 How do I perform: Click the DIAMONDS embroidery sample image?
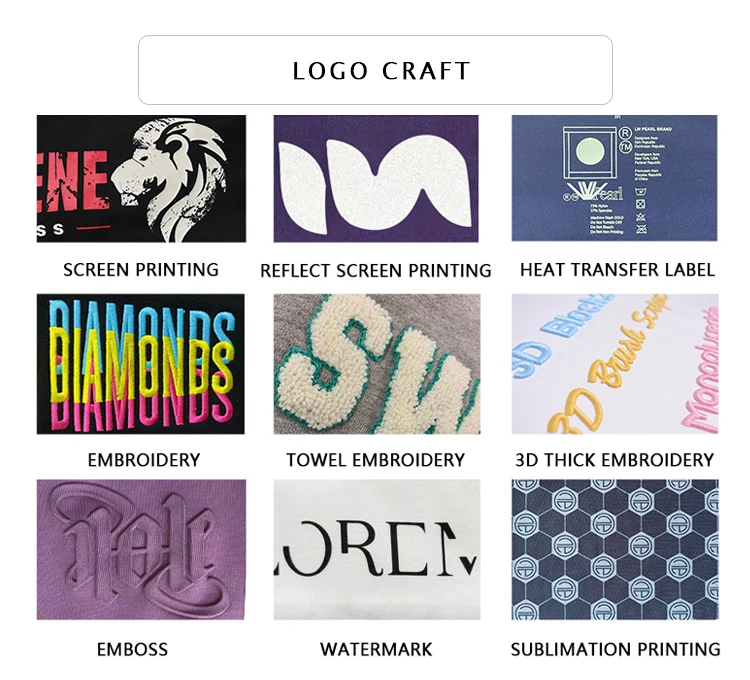point(141,364)
